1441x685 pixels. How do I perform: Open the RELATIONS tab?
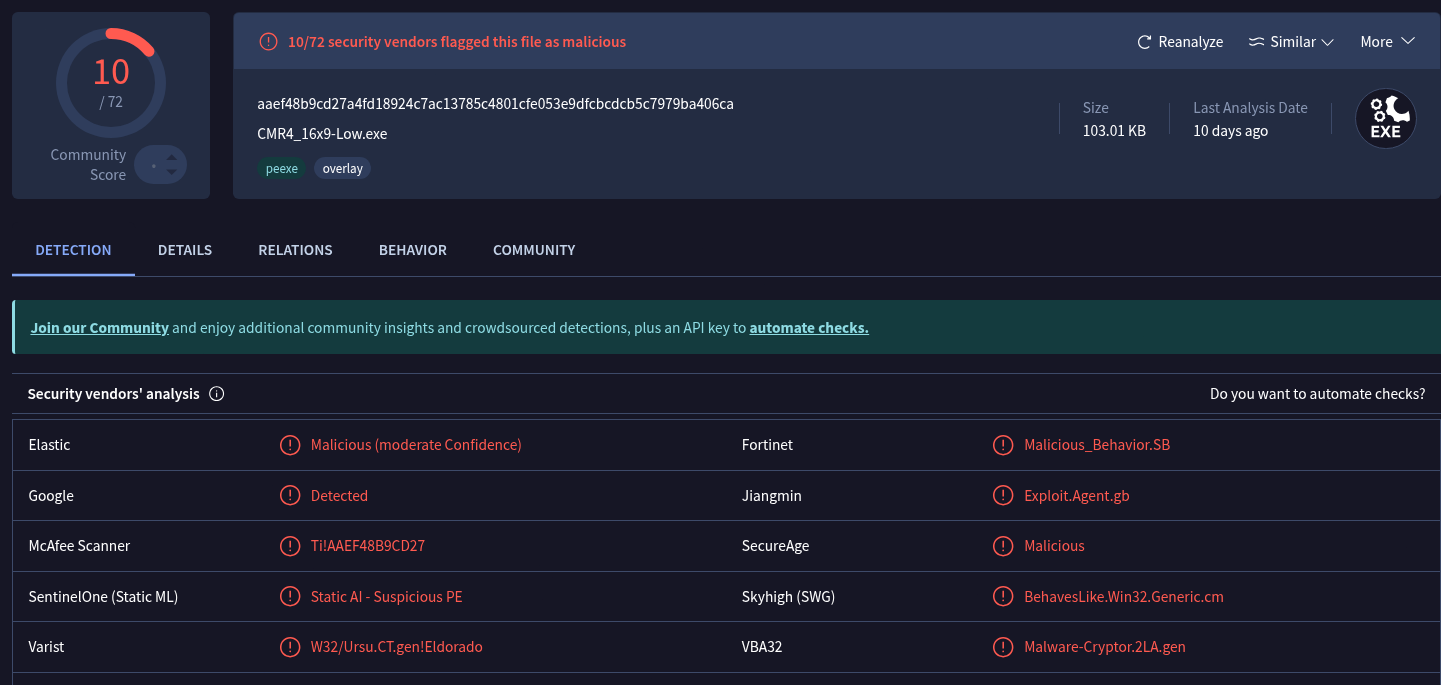click(x=295, y=250)
